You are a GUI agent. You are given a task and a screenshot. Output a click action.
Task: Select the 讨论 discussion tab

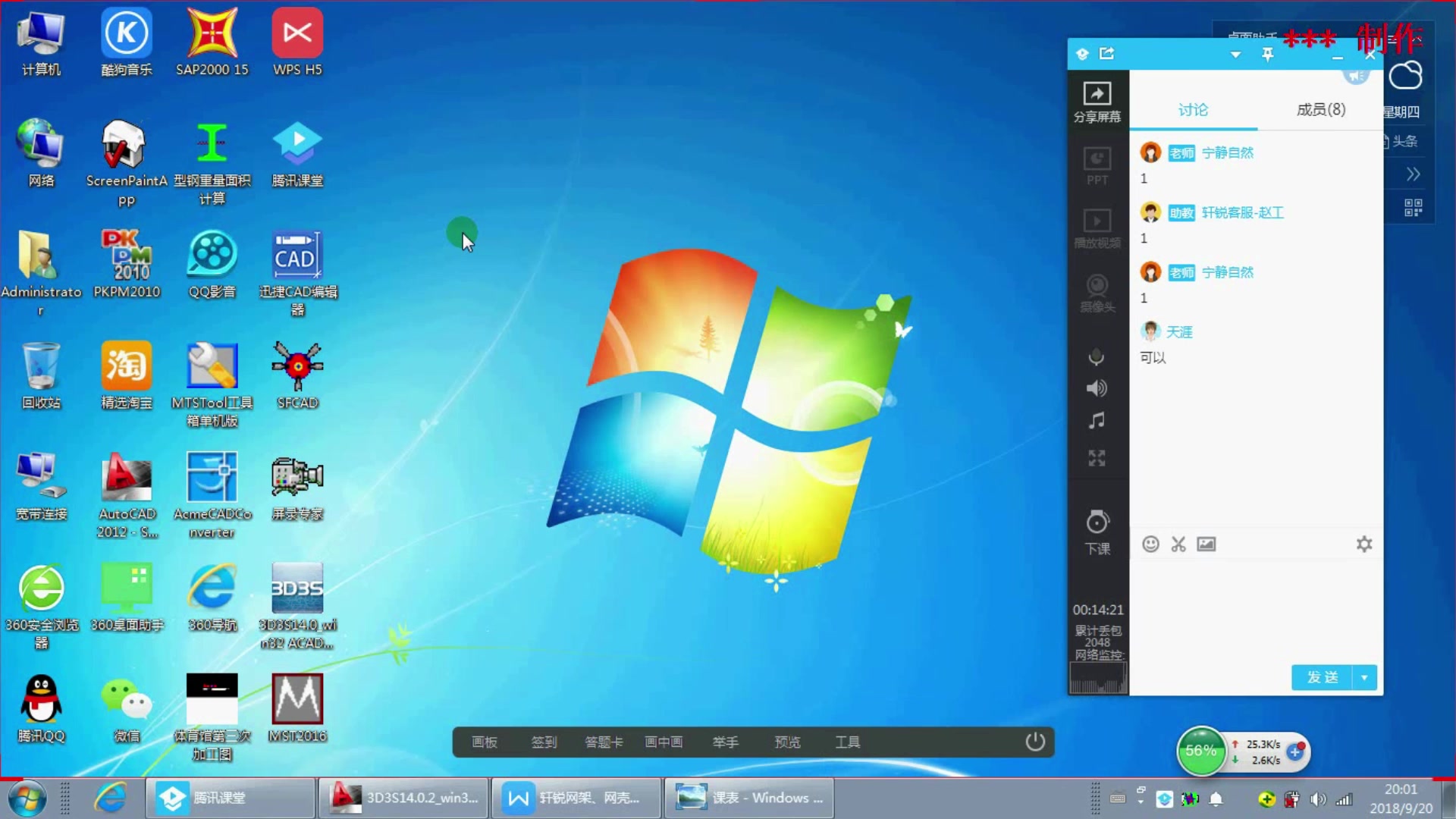[1193, 110]
